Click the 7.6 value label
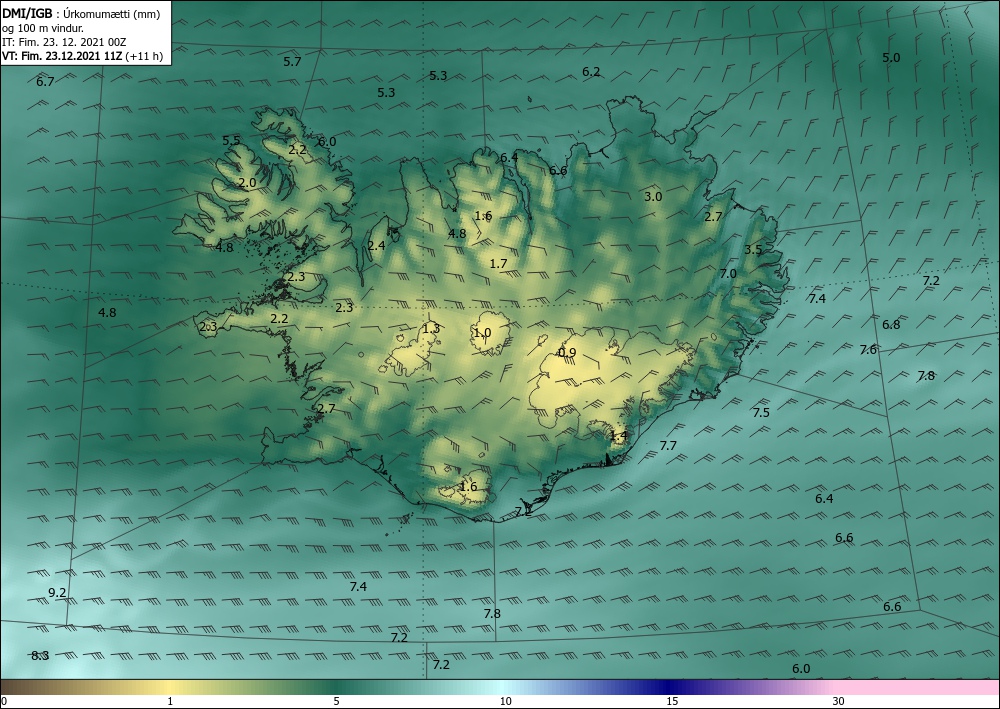The image size is (1000, 709). 868,349
